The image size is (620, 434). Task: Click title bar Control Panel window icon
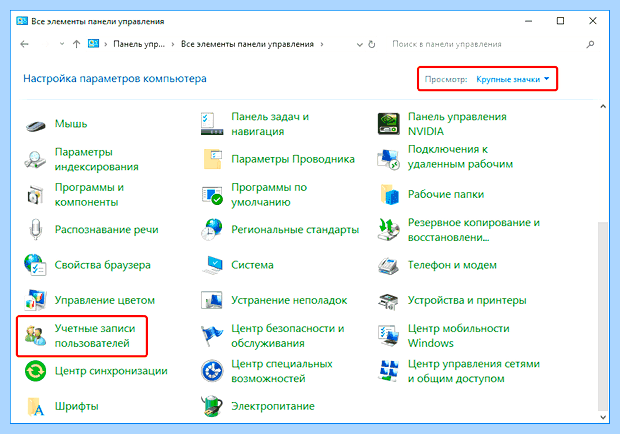point(22,21)
